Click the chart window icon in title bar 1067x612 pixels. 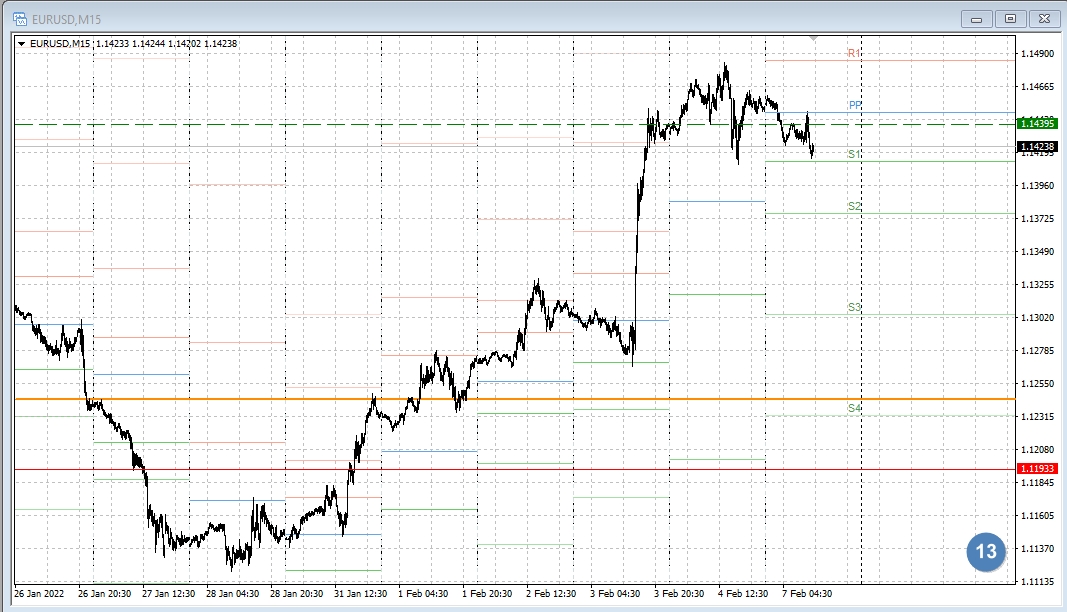coord(18,19)
